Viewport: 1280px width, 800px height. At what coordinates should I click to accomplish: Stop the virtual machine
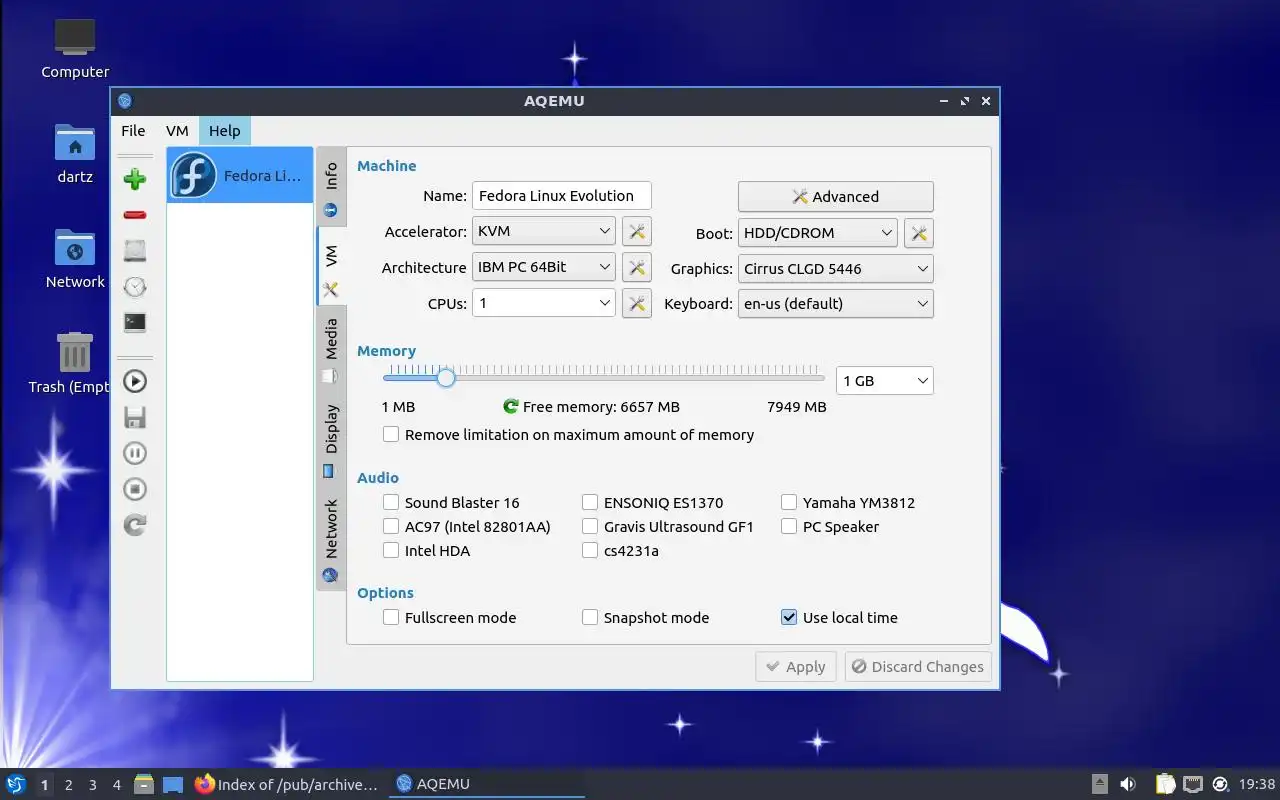click(x=135, y=489)
